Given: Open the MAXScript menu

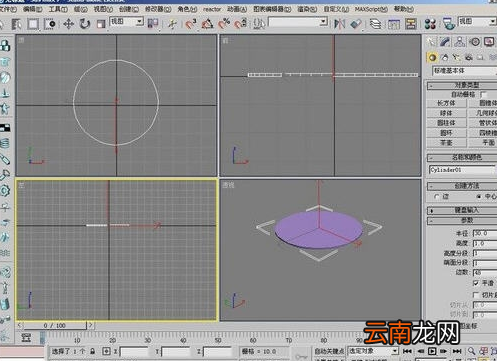Looking at the screenshot, I should [371, 9].
